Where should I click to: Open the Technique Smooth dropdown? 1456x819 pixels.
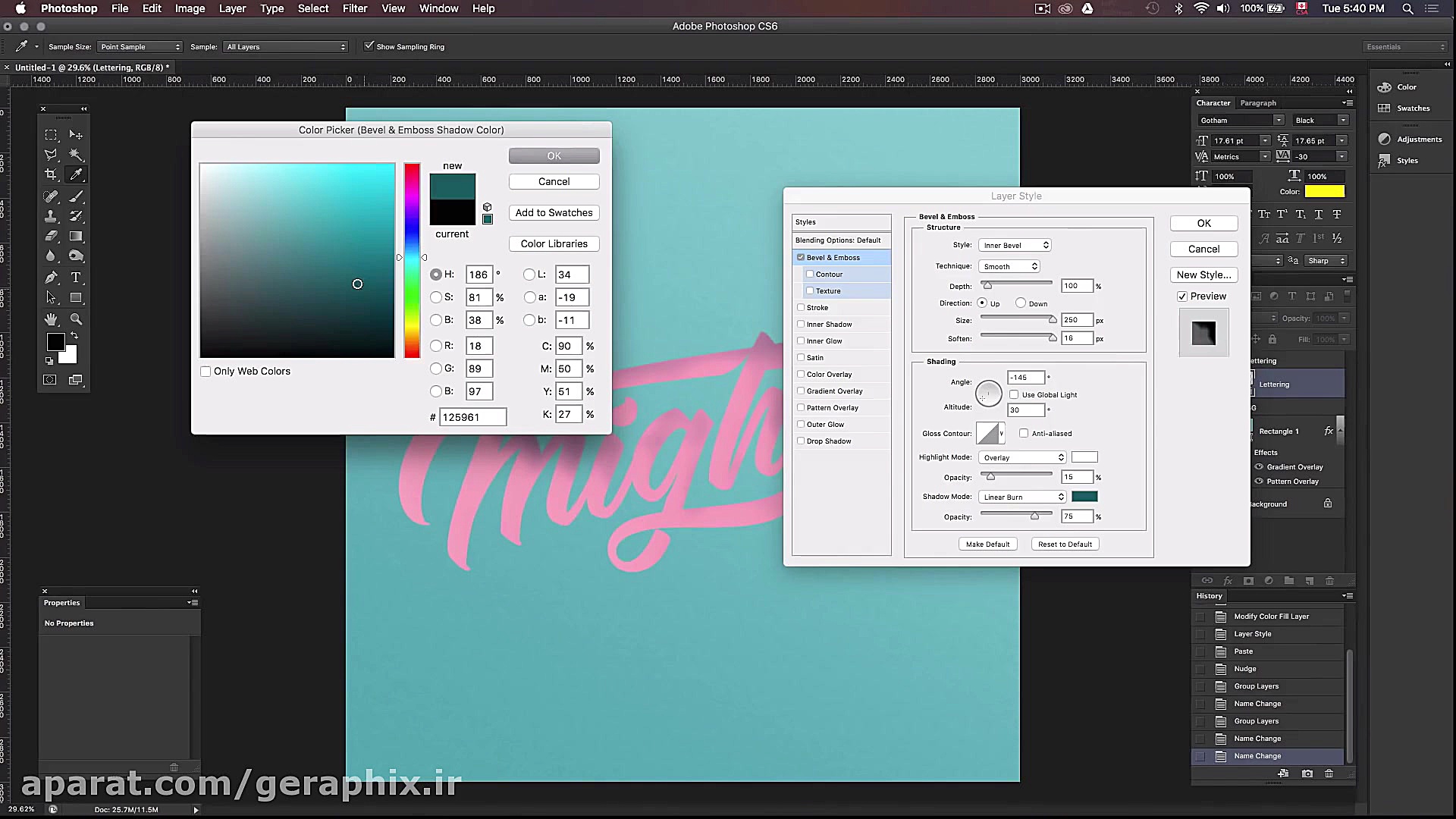tap(1009, 267)
